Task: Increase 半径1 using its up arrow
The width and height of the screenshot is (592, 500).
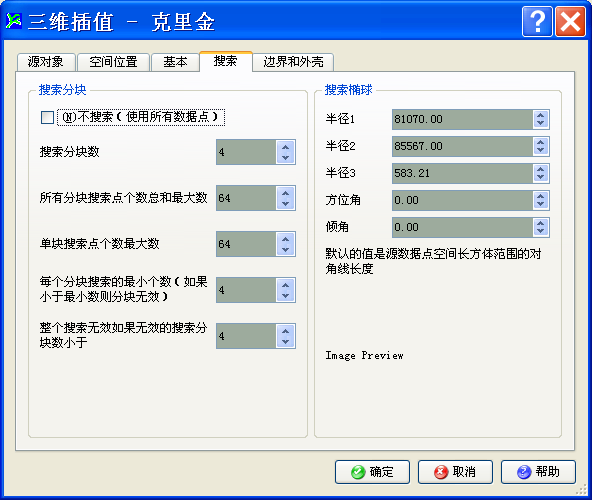Action: 541,115
